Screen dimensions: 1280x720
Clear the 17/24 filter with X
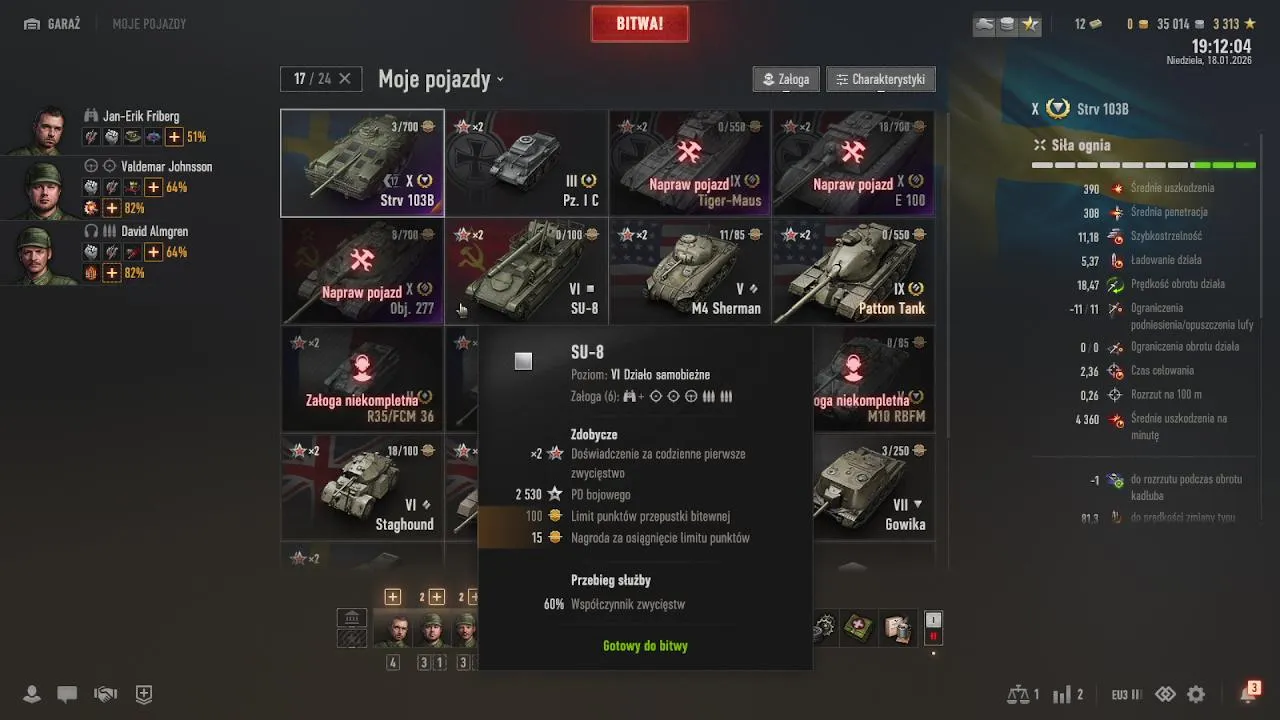(x=345, y=79)
